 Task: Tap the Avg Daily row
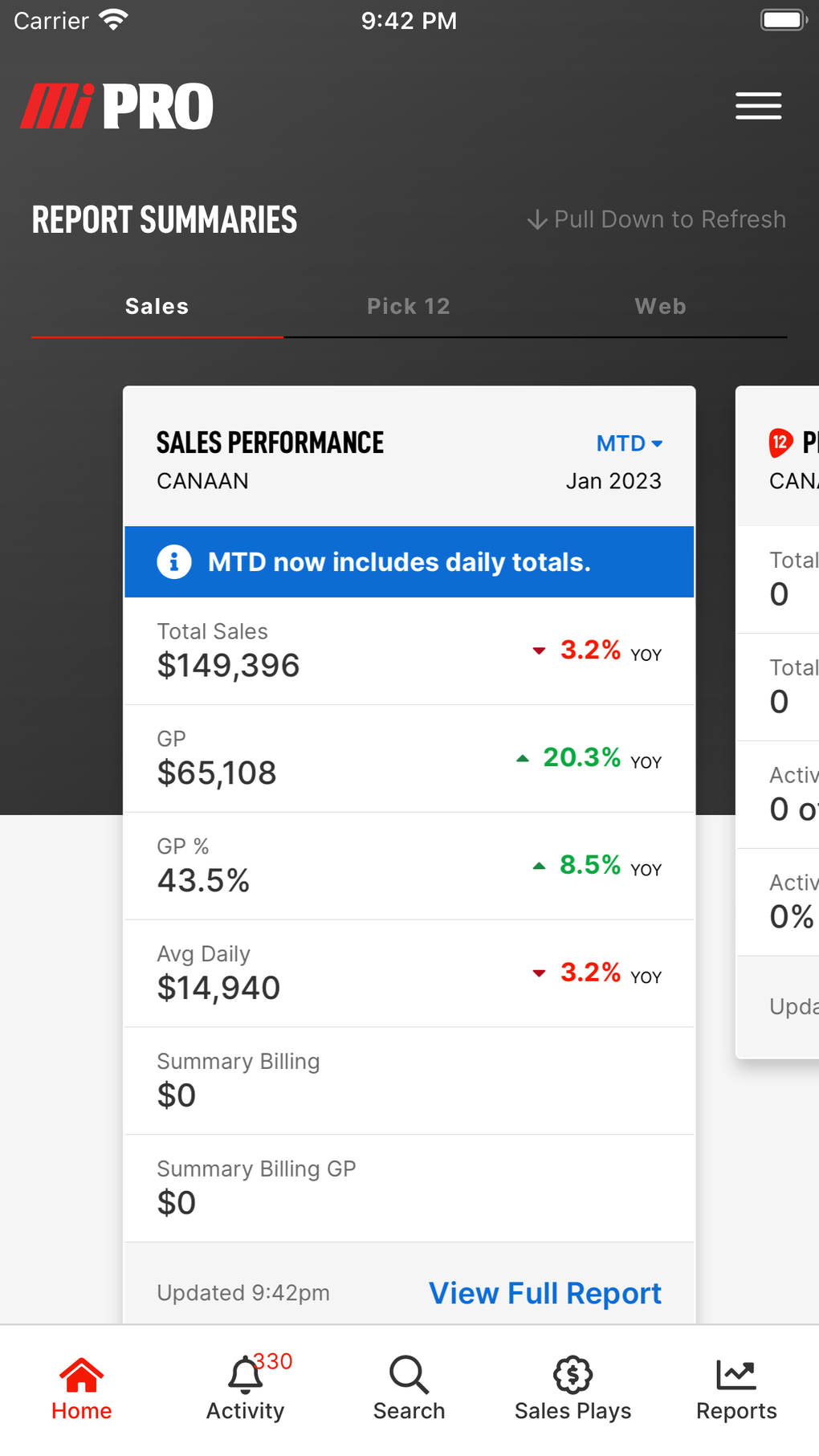pos(409,973)
